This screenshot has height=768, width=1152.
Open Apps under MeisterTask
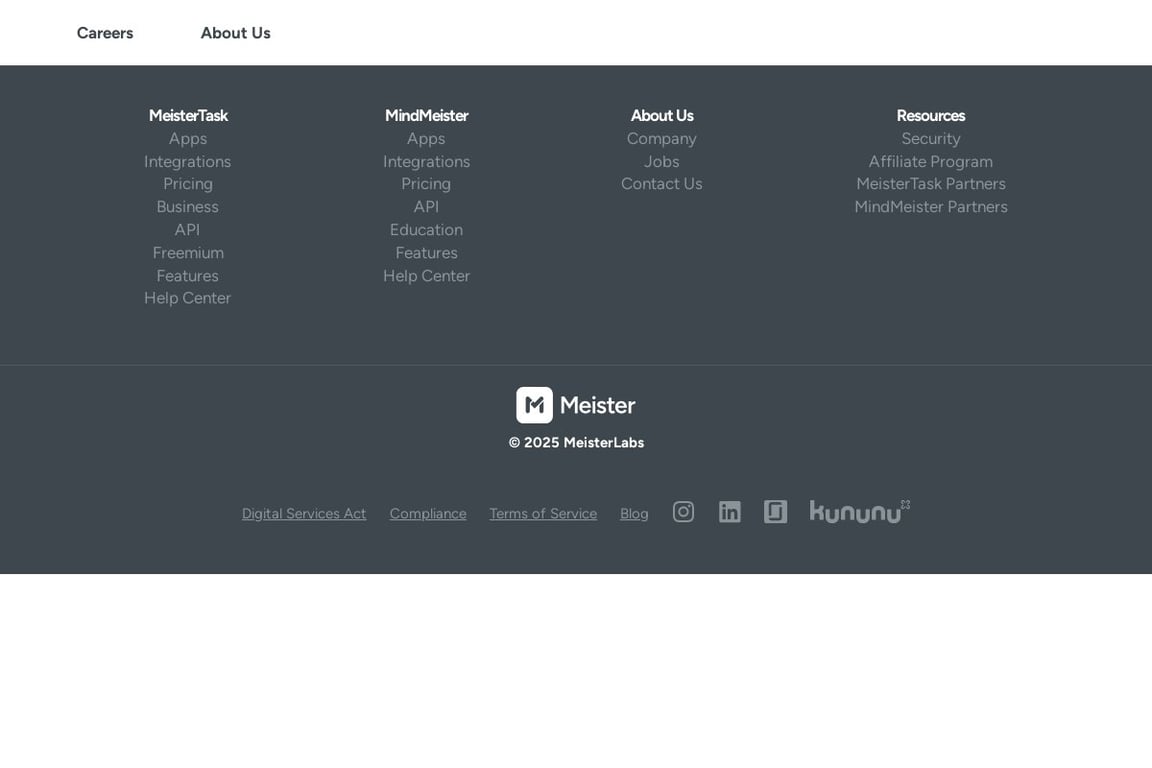pyautogui.click(x=188, y=139)
